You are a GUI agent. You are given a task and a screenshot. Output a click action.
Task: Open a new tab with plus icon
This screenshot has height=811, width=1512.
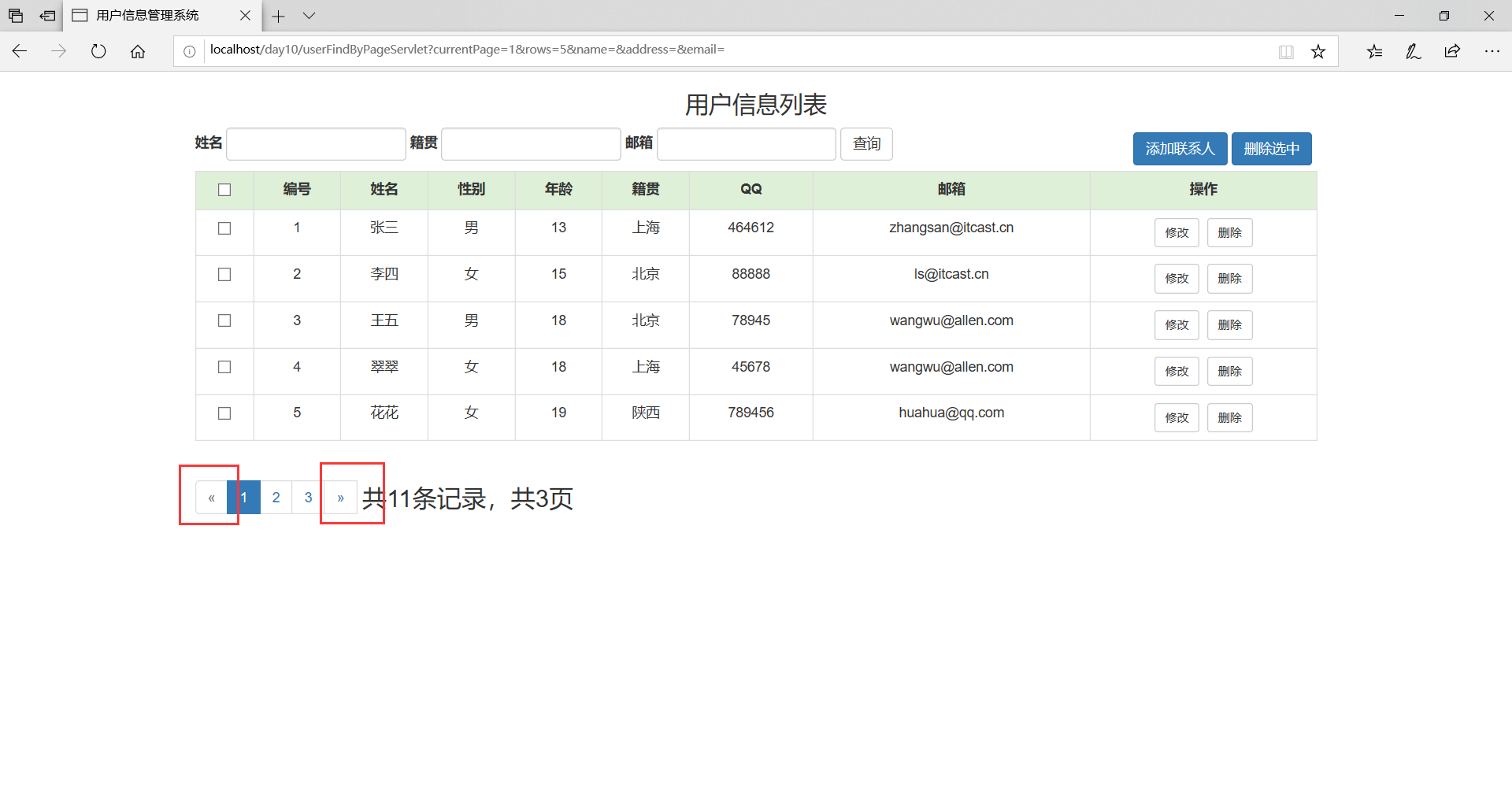(x=278, y=16)
